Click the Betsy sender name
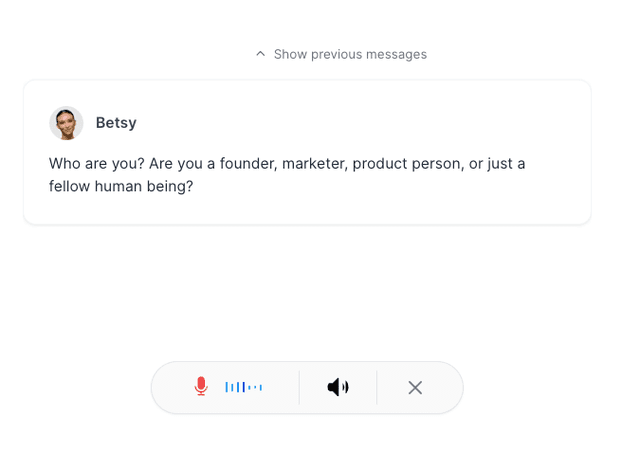 click(x=116, y=123)
